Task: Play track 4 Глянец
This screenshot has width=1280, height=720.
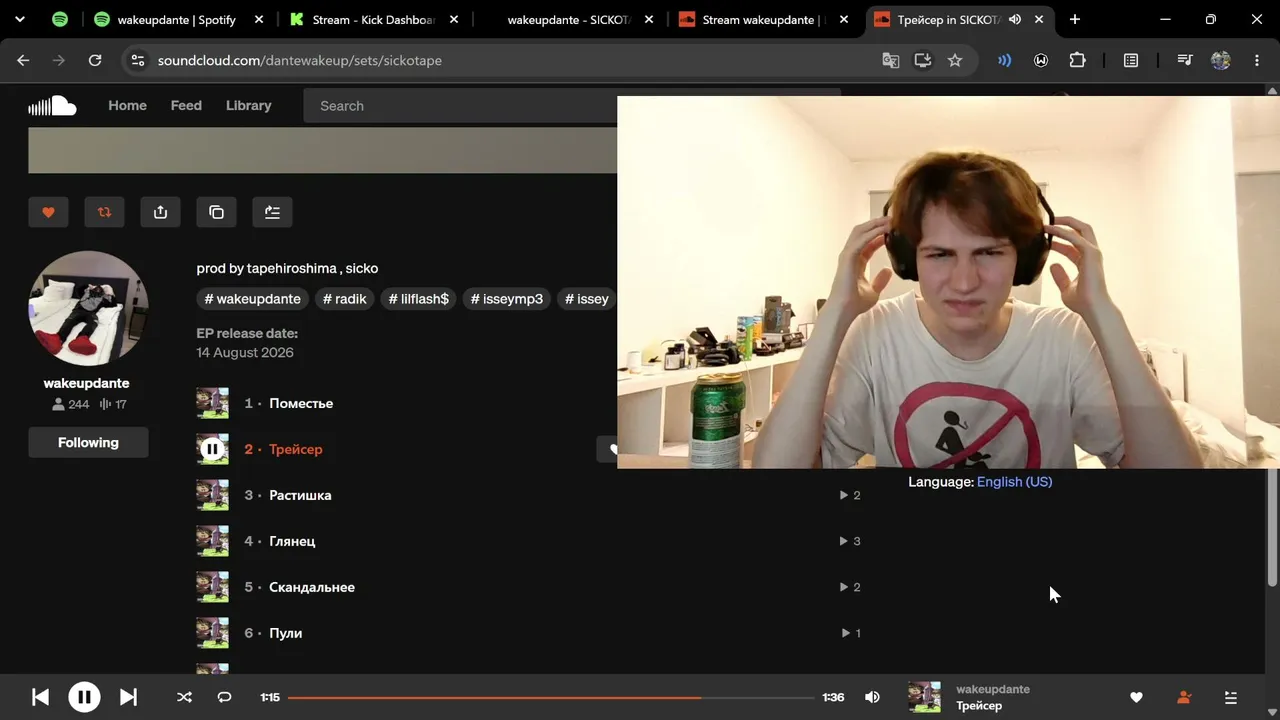Action: tap(292, 541)
